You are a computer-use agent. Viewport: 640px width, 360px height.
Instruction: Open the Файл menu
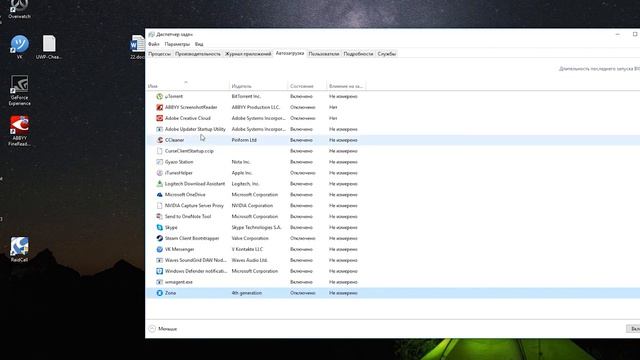tap(154, 44)
